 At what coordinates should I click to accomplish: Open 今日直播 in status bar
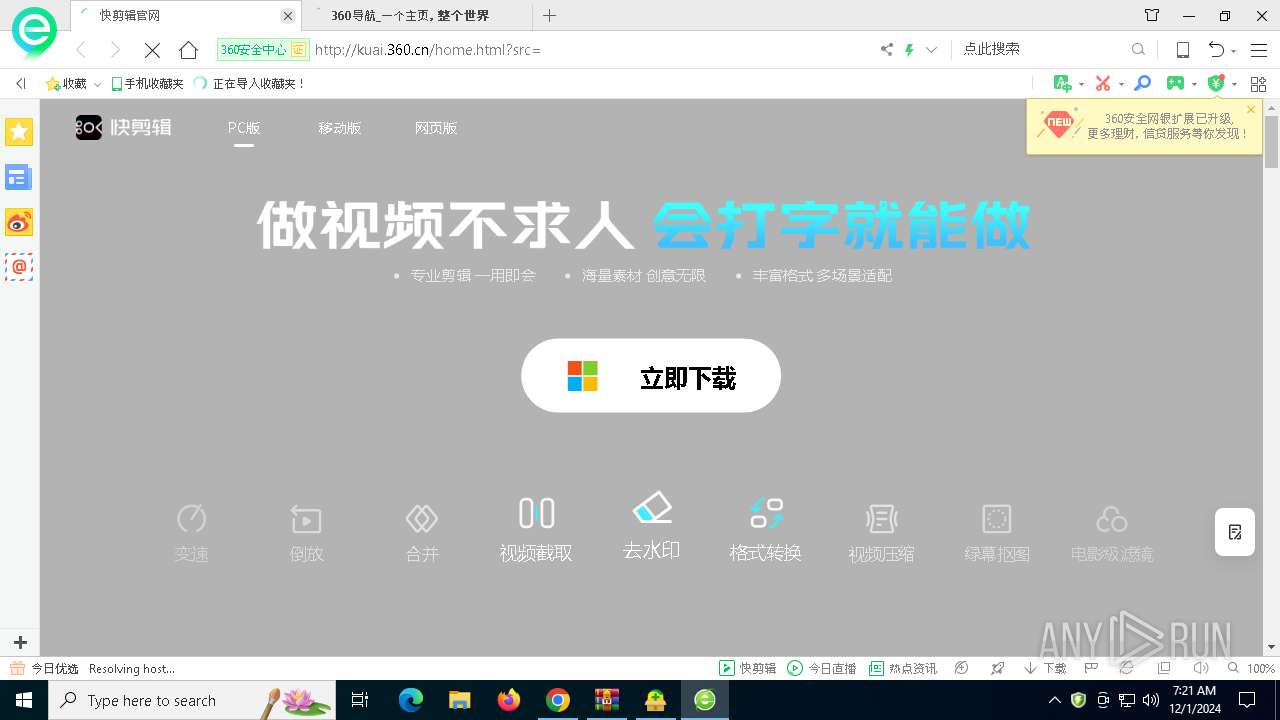click(821, 668)
